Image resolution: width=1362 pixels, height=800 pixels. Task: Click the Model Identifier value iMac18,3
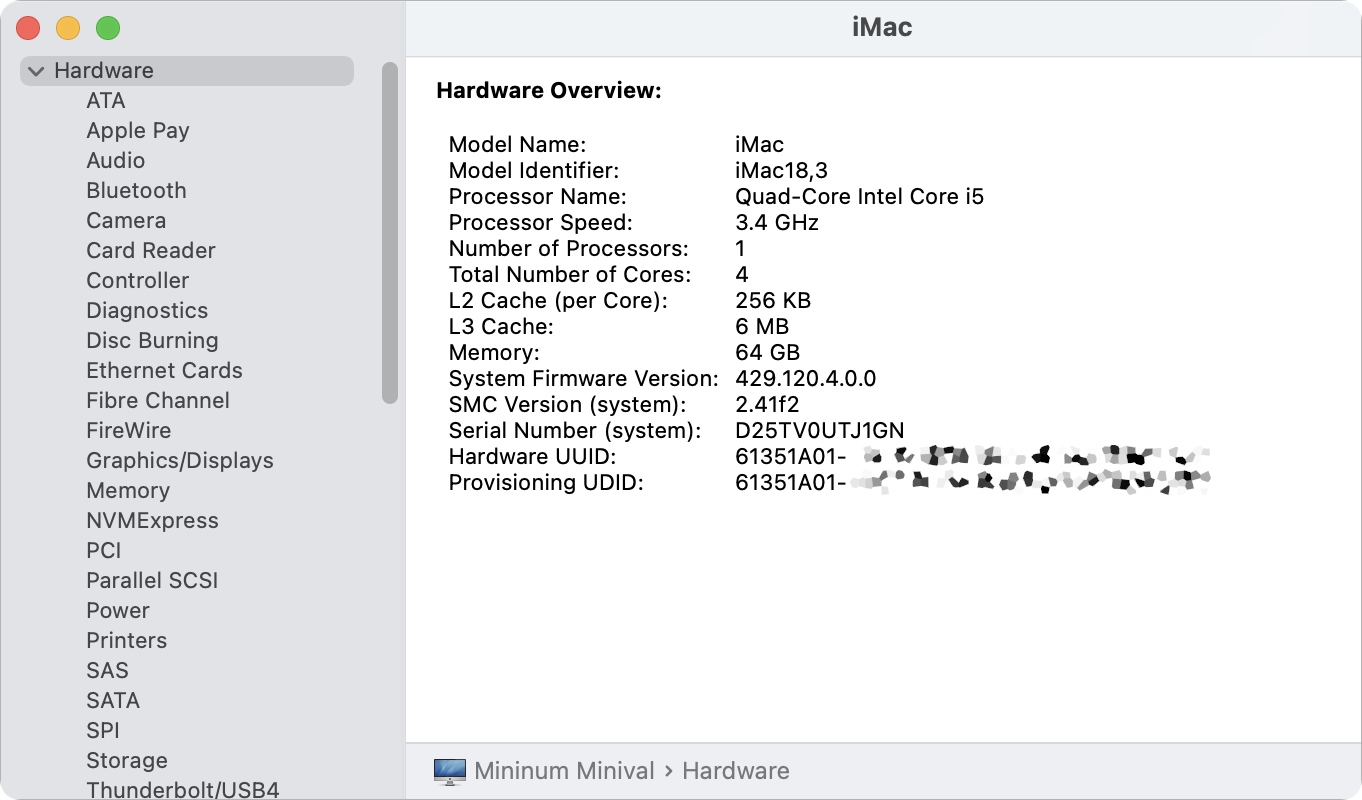[781, 171]
